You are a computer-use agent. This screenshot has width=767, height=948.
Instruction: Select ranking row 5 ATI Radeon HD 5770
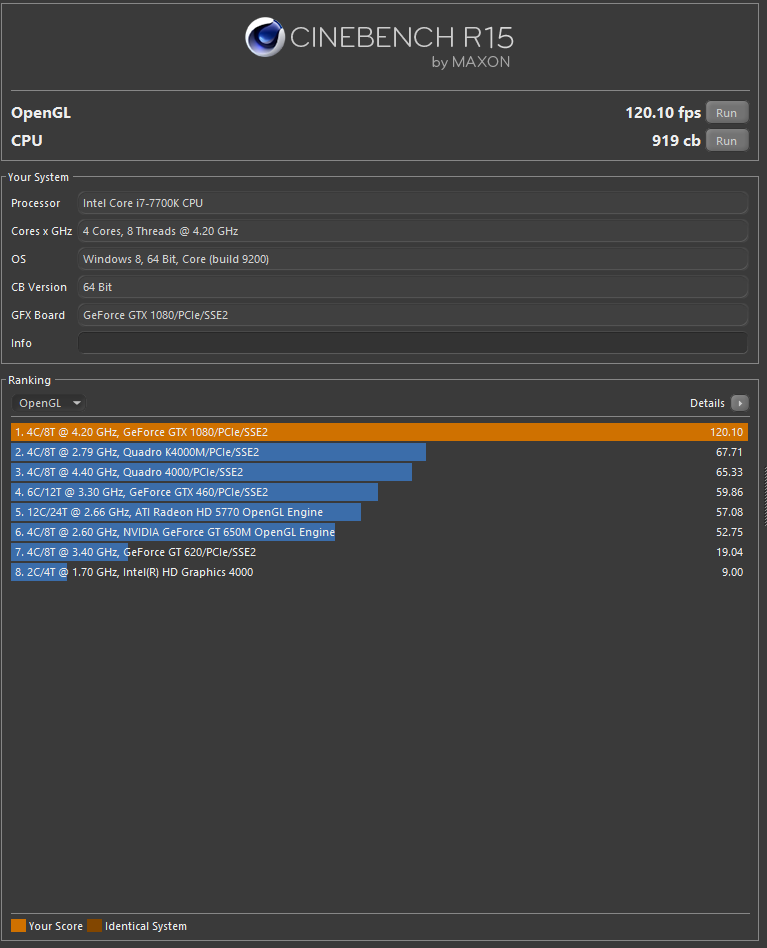pos(380,511)
